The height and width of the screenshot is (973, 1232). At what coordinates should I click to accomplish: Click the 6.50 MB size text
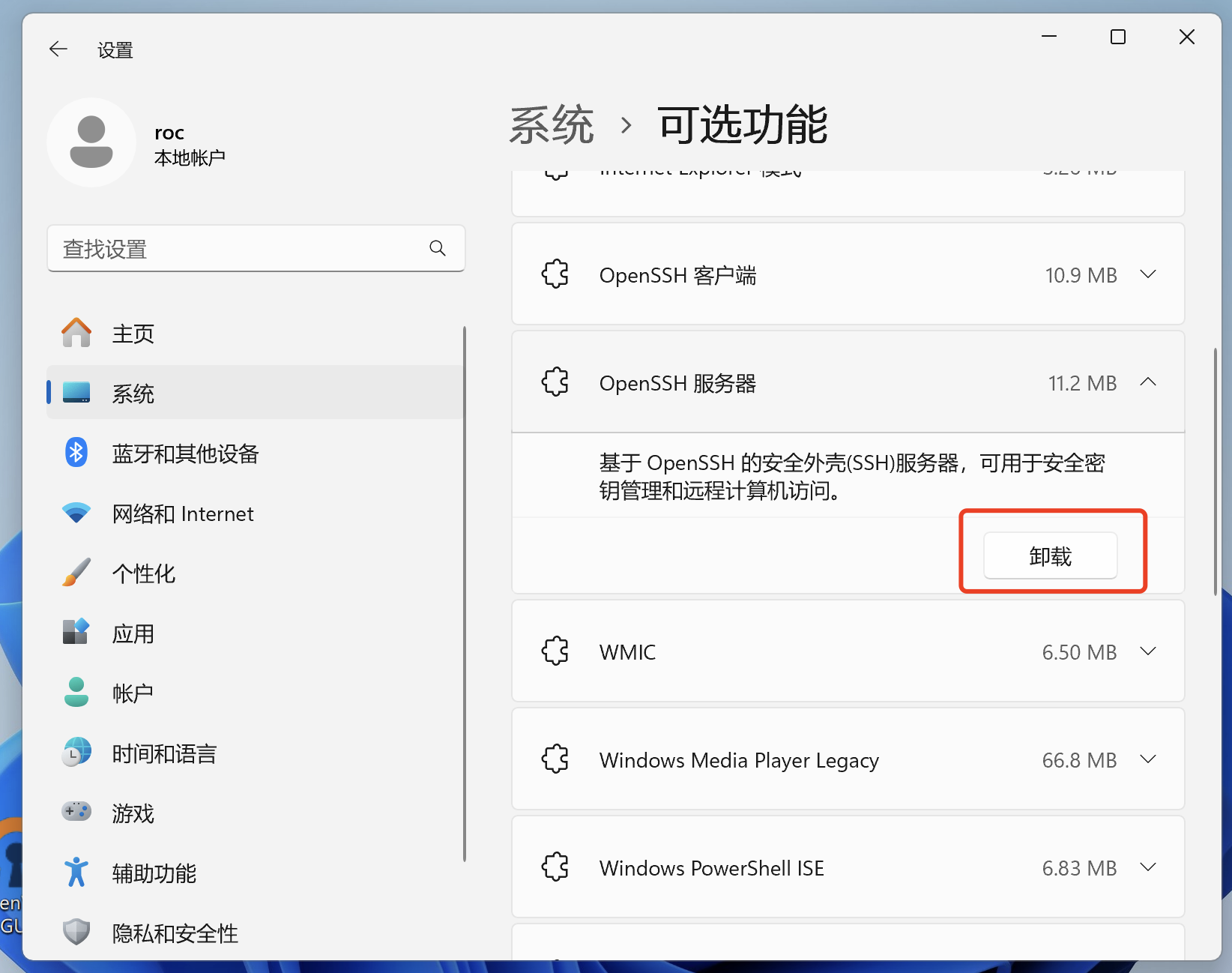coord(1079,652)
